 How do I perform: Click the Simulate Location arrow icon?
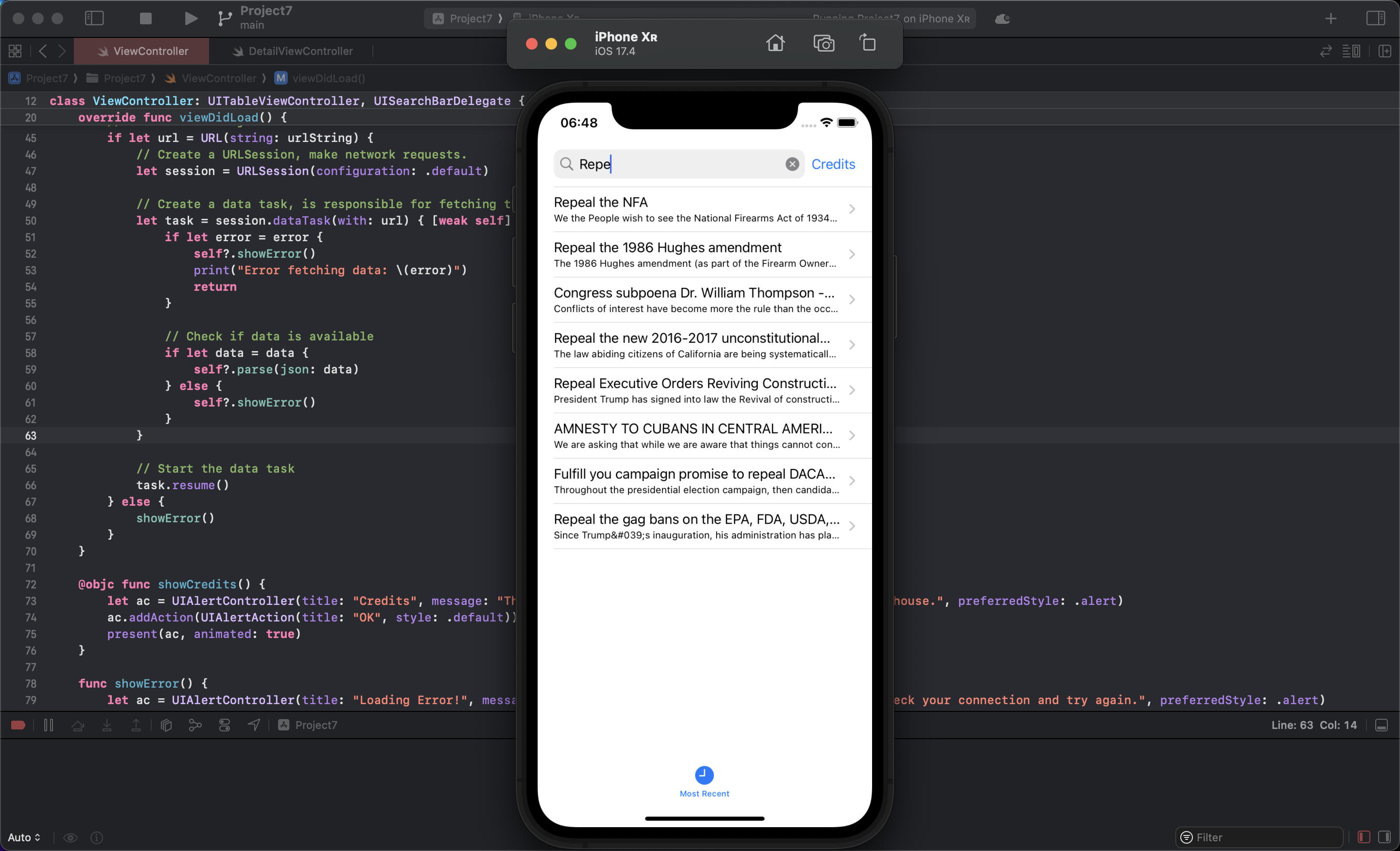click(254, 725)
